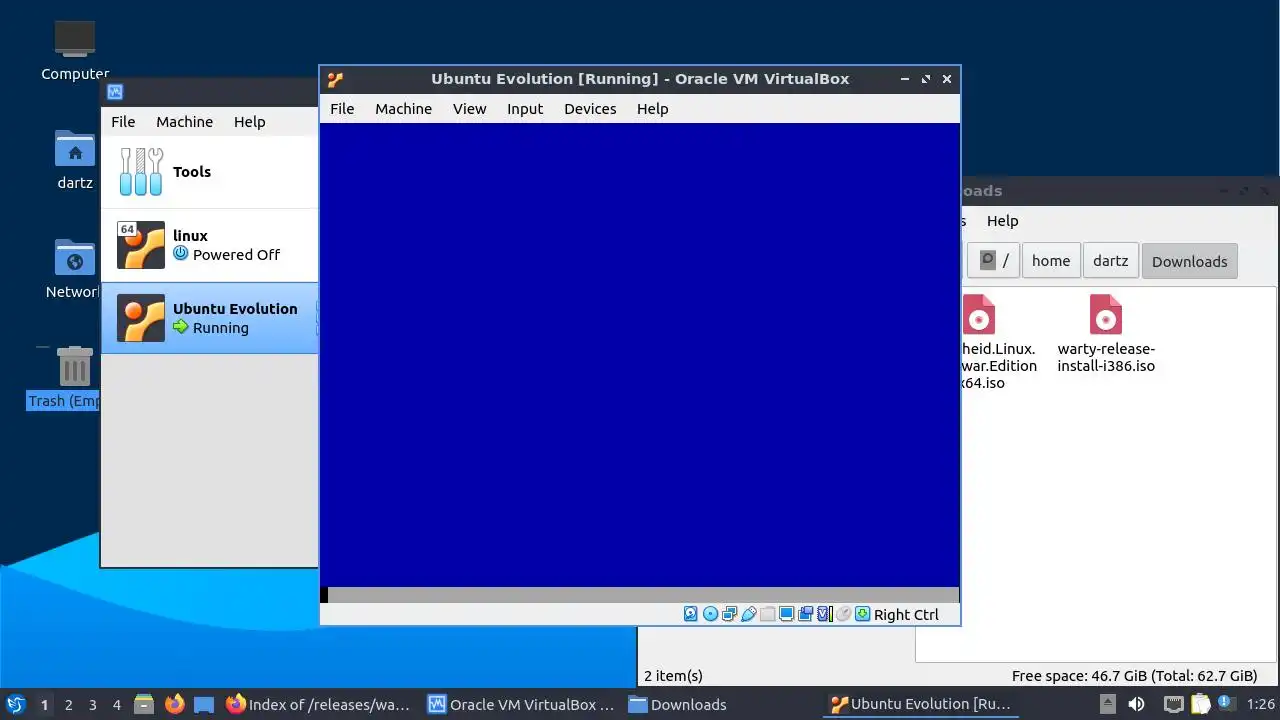This screenshot has width=1280, height=720.
Task: Click the root path button in Downloads window
Action: point(992,261)
